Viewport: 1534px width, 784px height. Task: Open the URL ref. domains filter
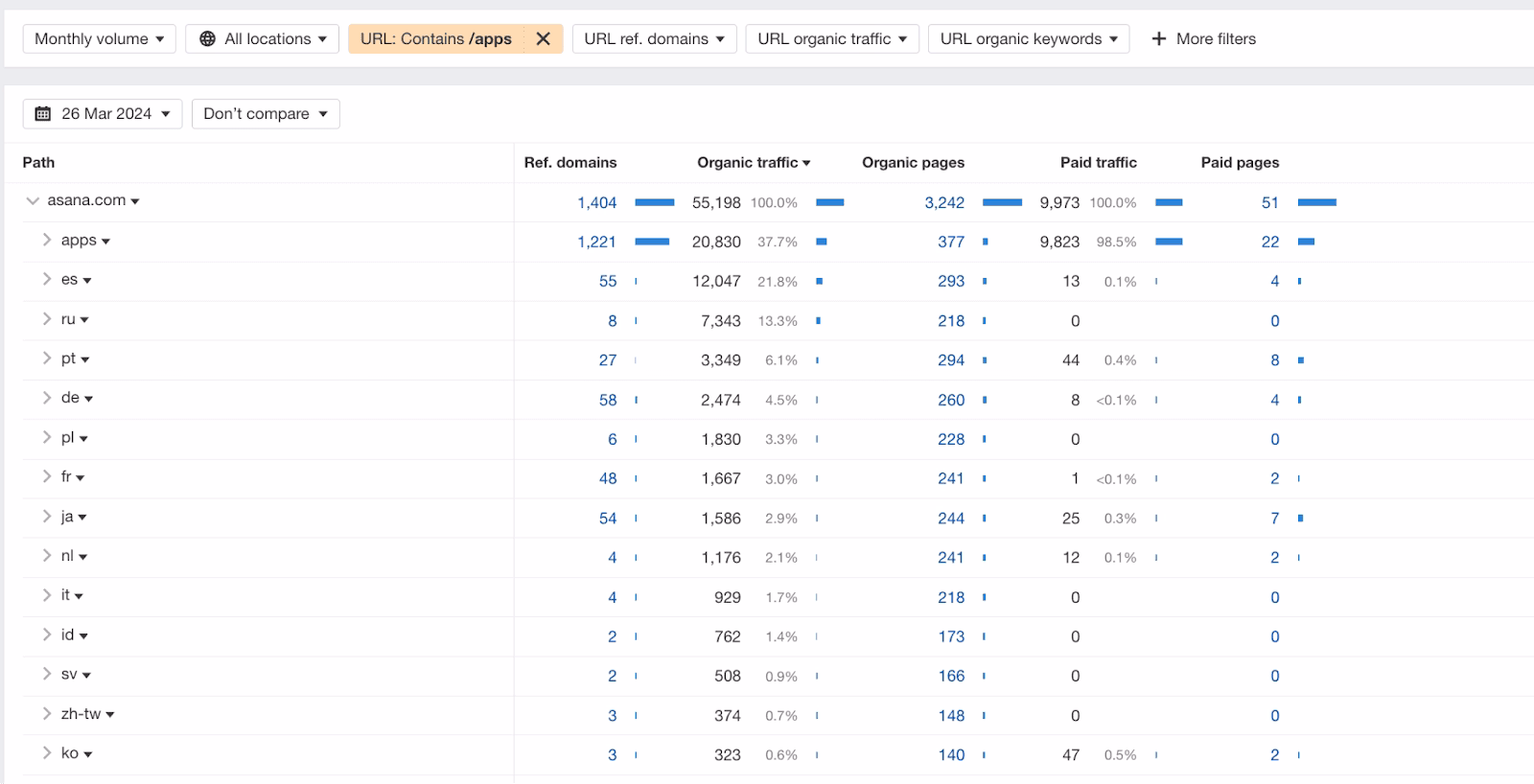click(x=654, y=39)
